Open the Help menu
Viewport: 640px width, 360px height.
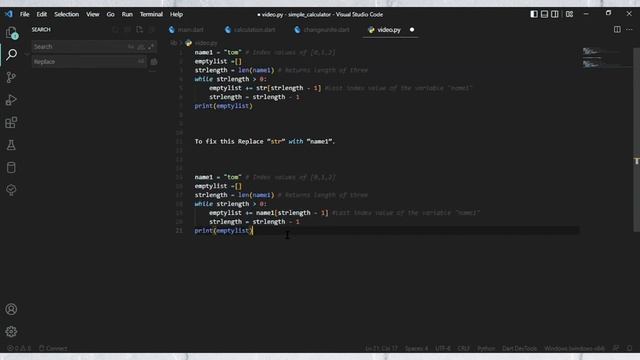tap(176, 14)
